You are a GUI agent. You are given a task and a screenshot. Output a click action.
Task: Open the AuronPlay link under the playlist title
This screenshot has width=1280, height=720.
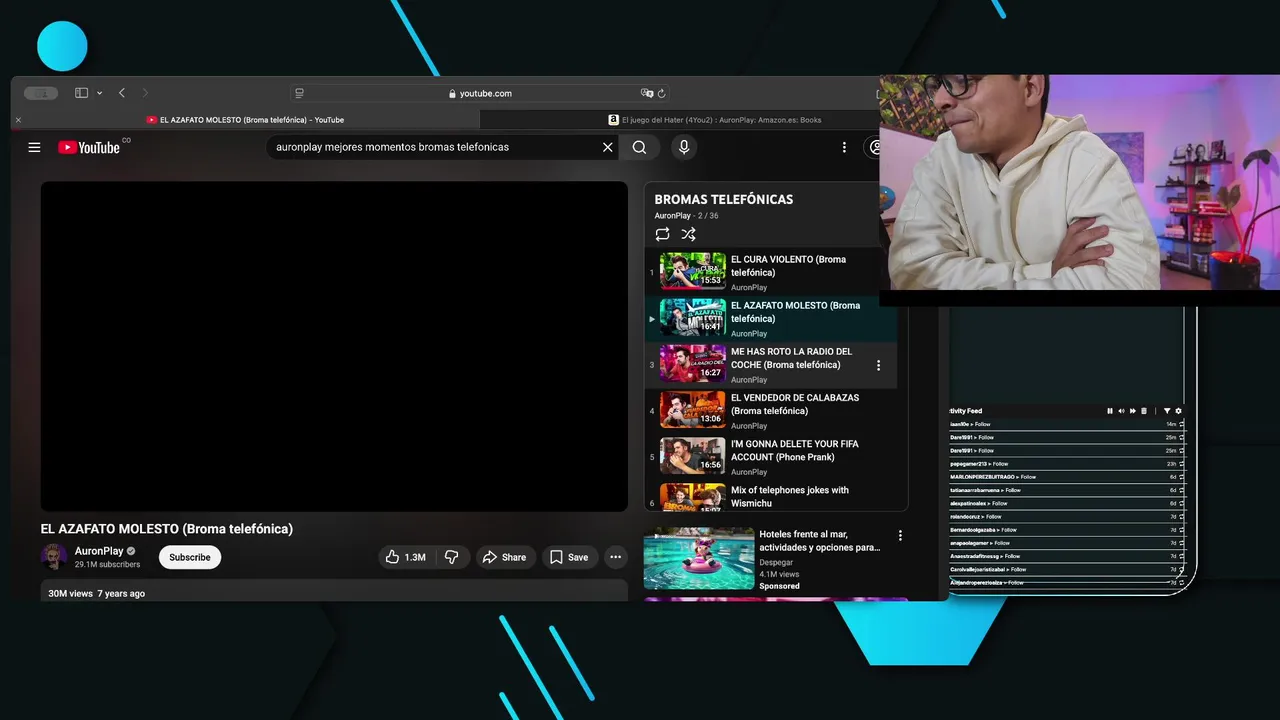[672, 216]
